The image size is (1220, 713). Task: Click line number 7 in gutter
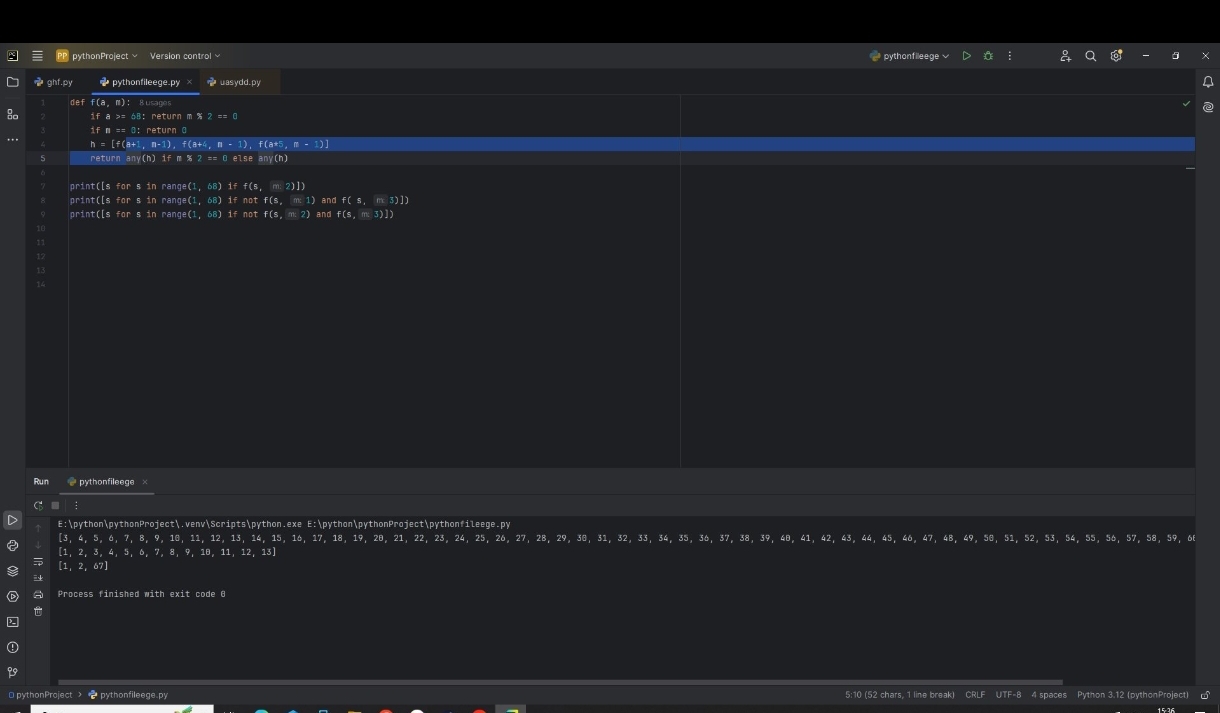tap(43, 186)
